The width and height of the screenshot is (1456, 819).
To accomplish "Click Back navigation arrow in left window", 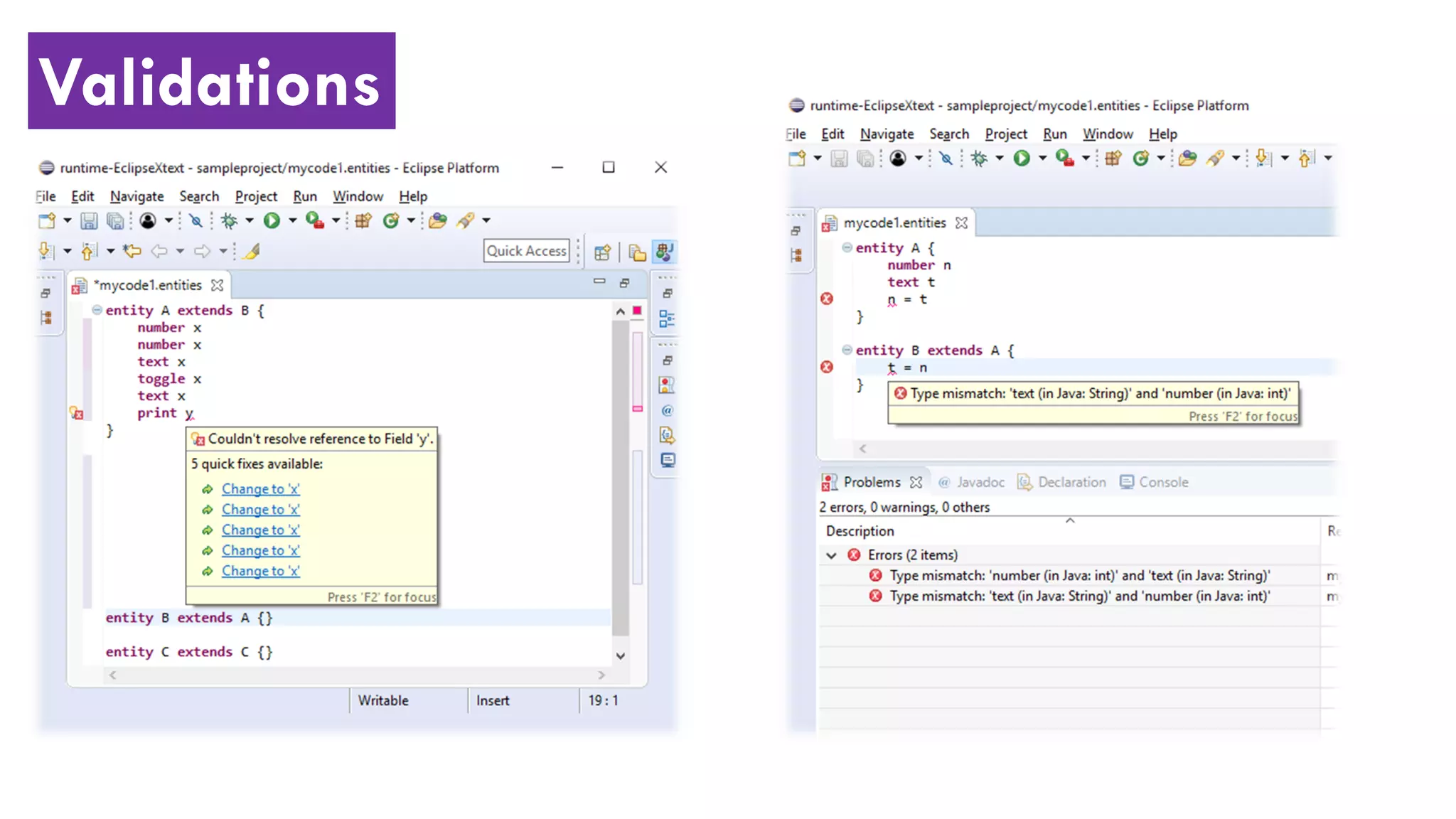I will pyautogui.click(x=159, y=250).
